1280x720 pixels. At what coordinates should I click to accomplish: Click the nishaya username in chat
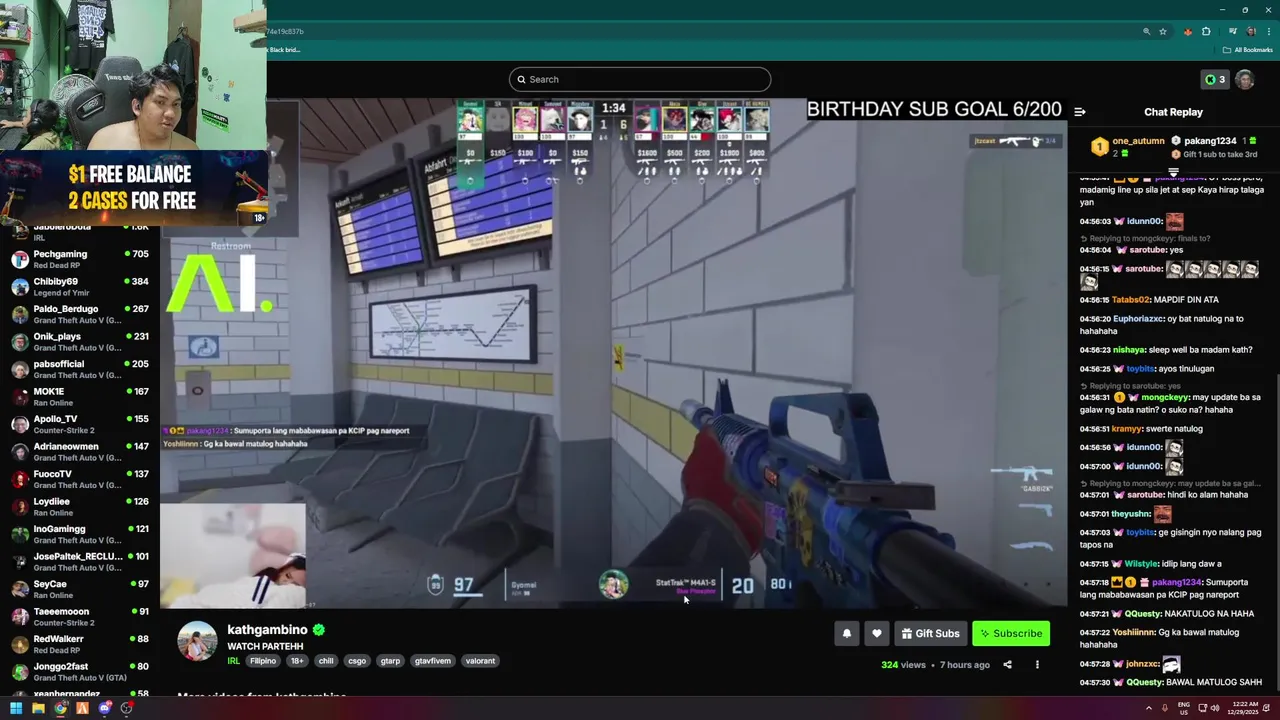(x=1128, y=350)
